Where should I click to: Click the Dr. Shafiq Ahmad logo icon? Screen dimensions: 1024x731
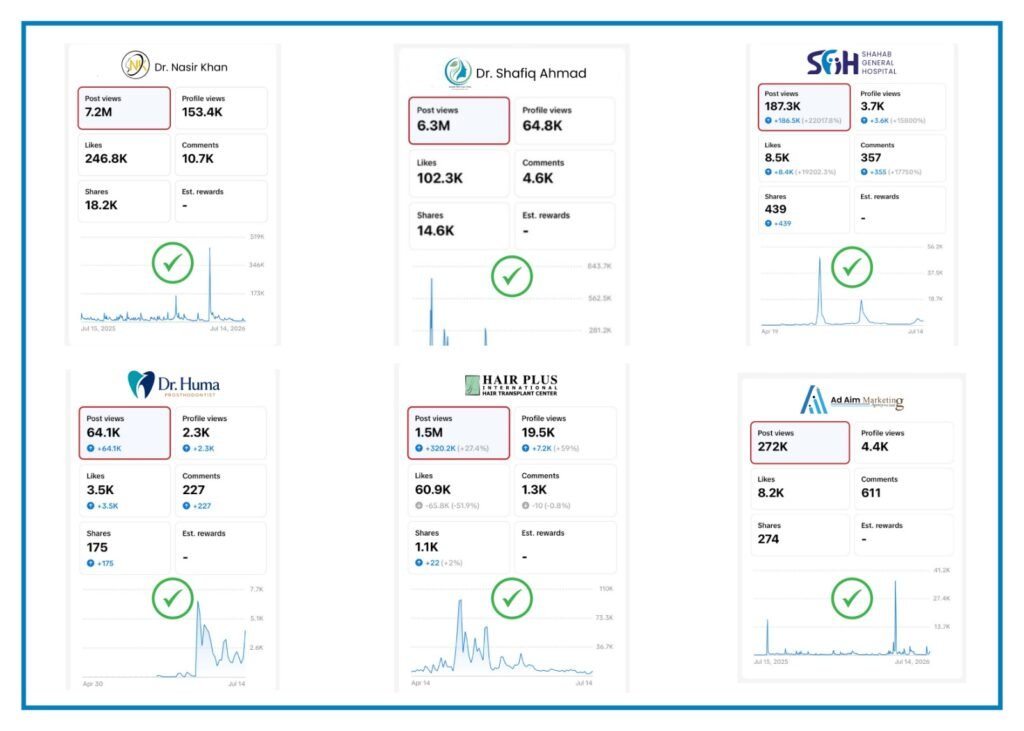tap(458, 73)
